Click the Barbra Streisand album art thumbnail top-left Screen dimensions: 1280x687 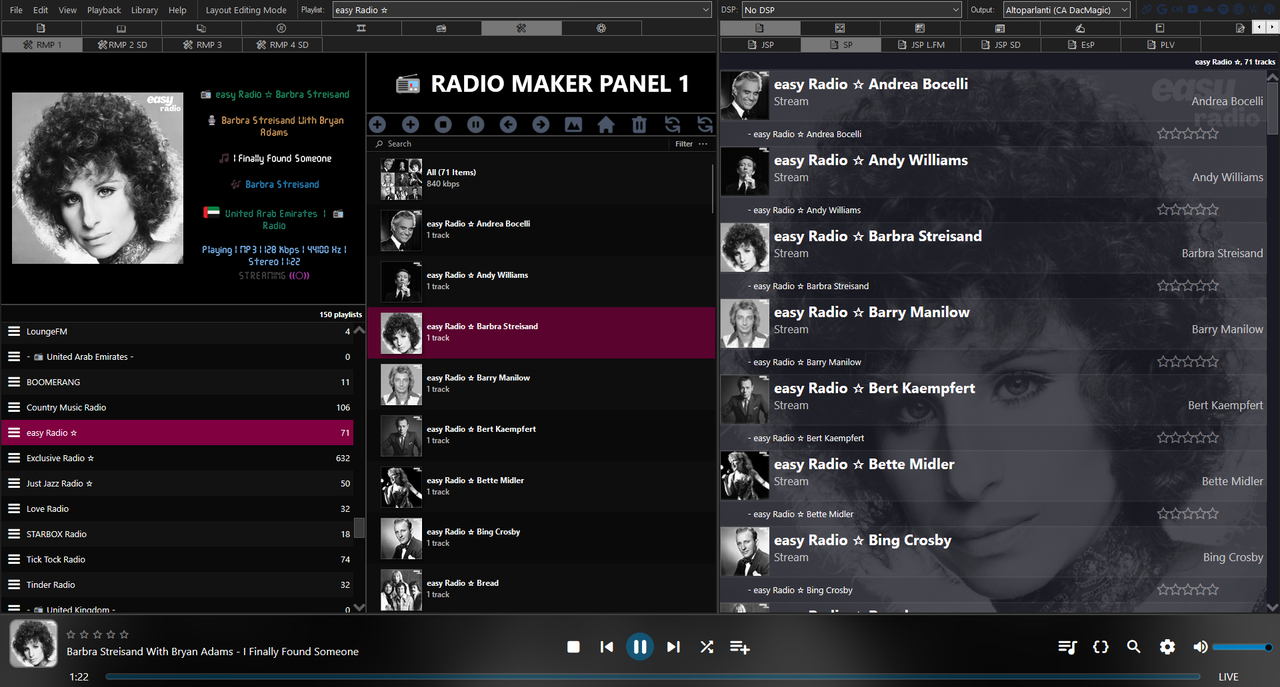pyautogui.click(x=98, y=178)
